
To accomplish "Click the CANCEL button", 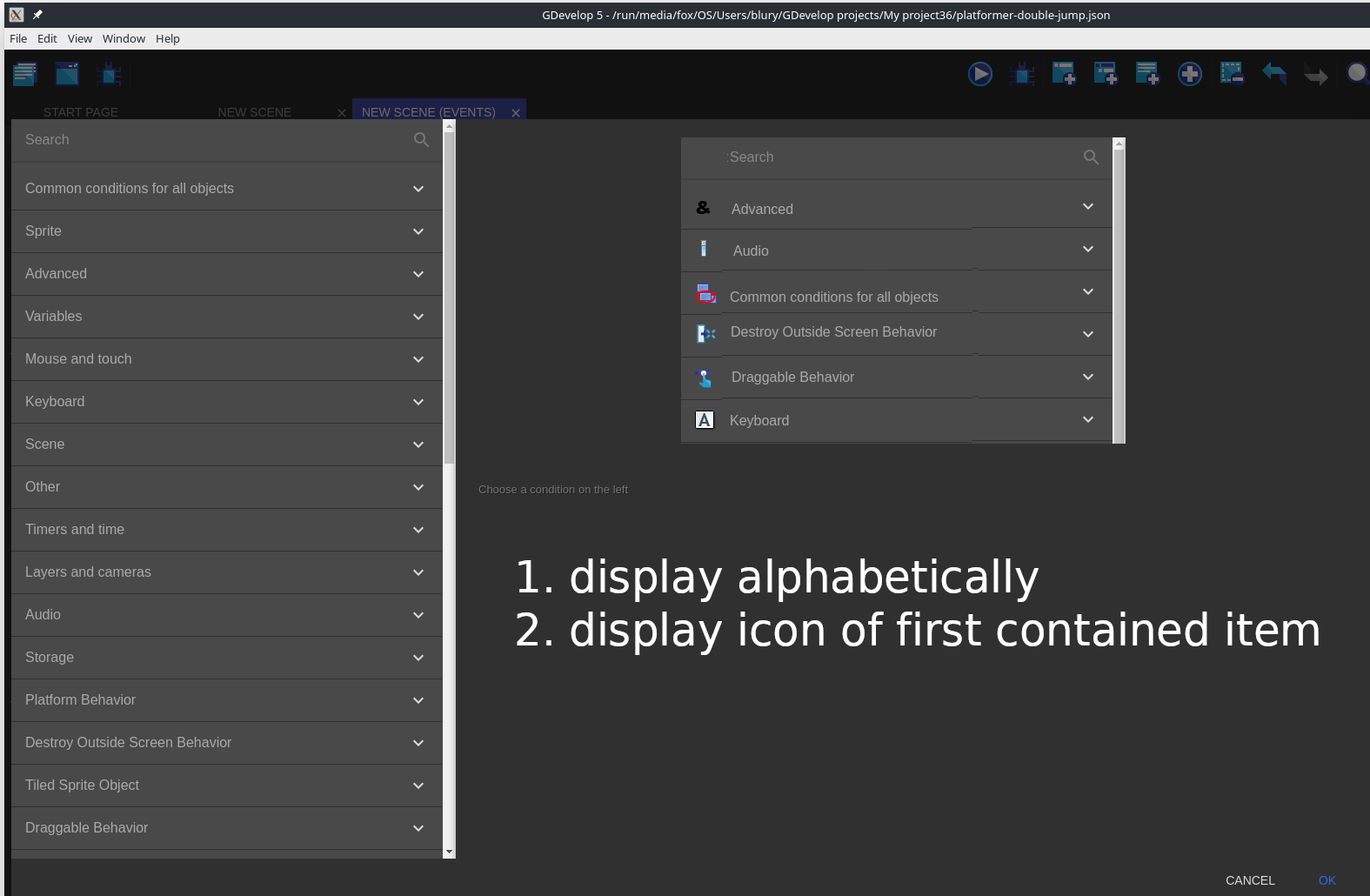I will pyautogui.click(x=1250, y=880).
